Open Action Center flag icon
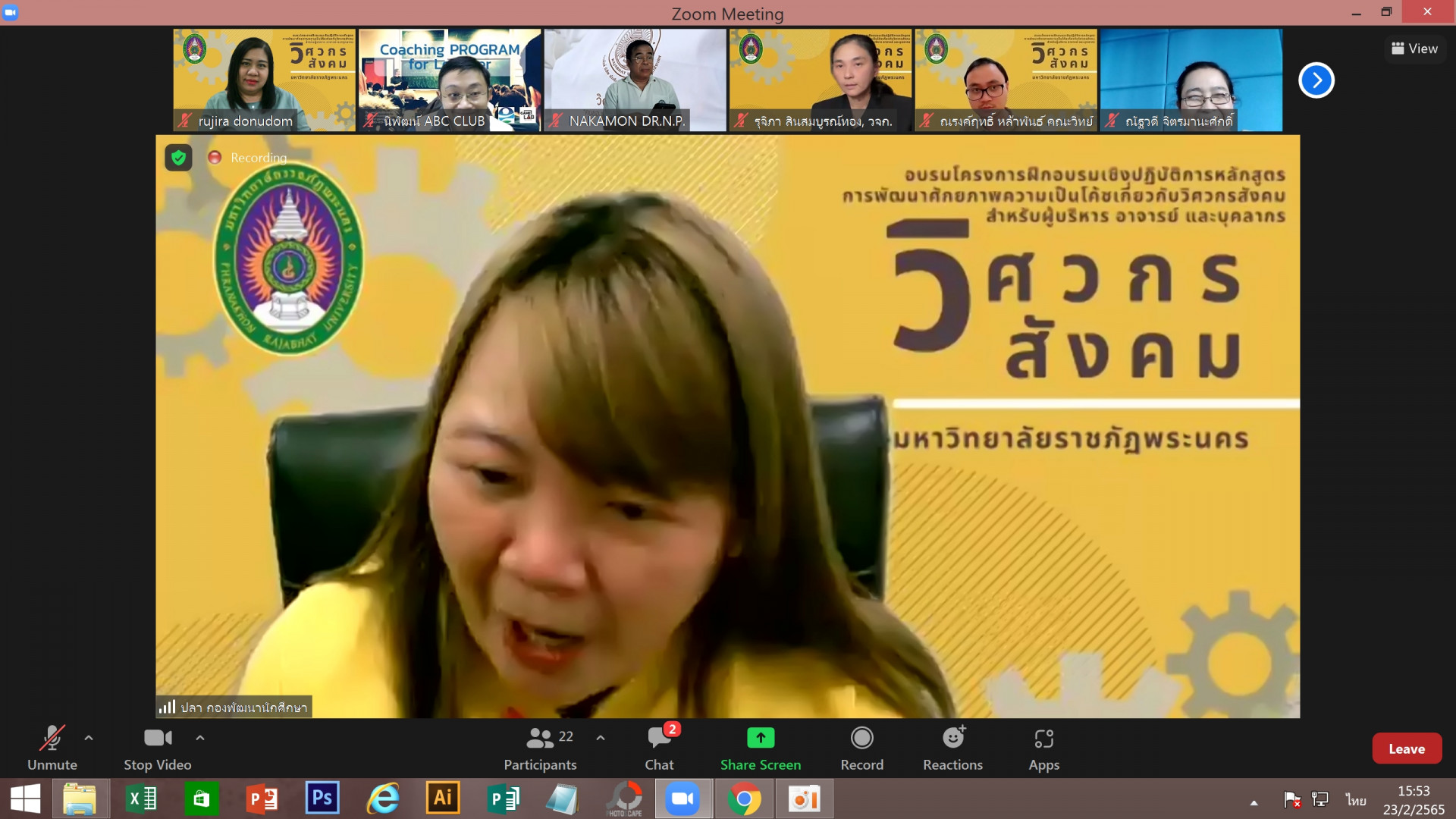Screen dimensions: 1456x819 (x=1292, y=799)
